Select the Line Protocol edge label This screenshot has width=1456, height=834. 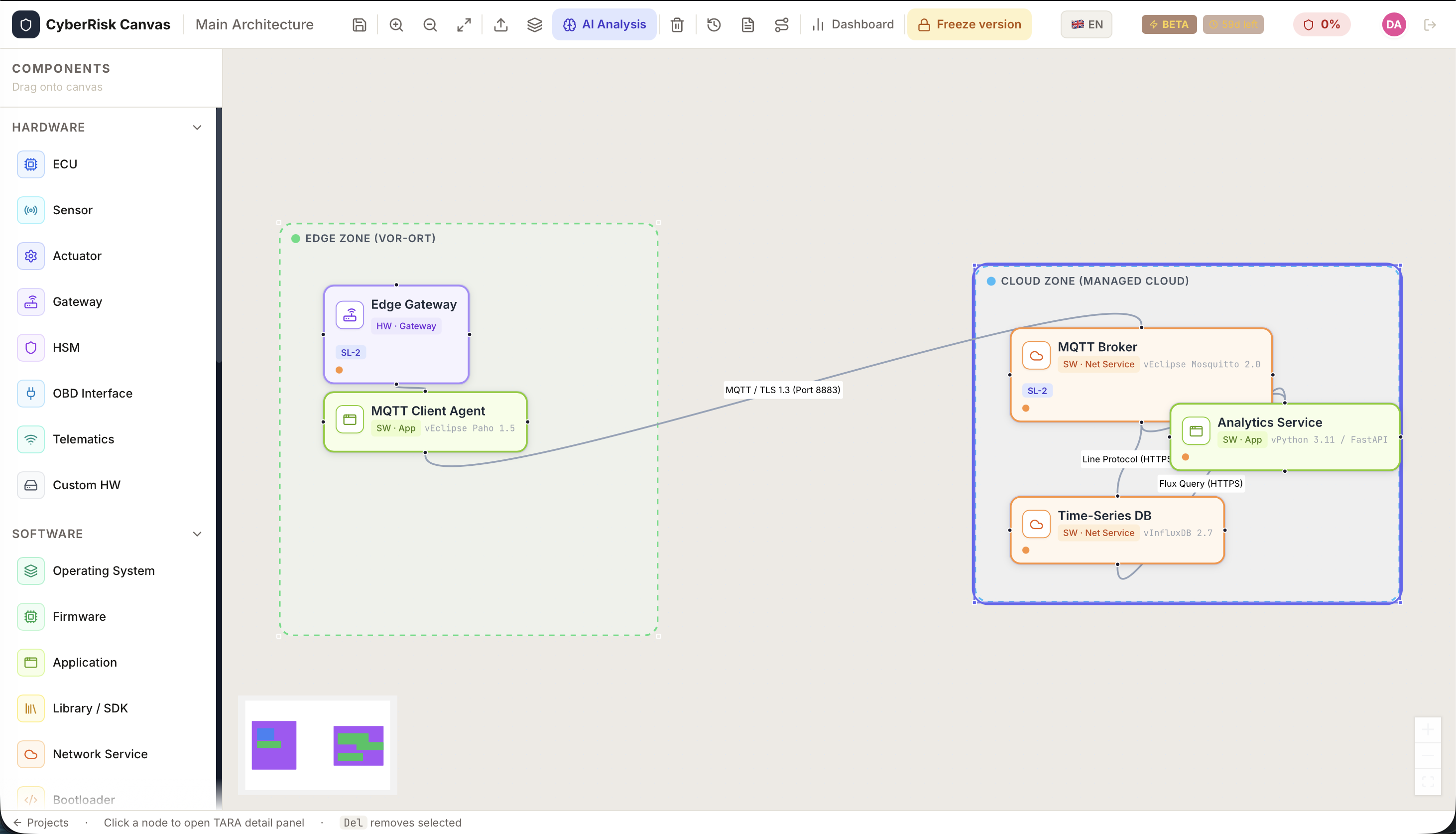1125,459
